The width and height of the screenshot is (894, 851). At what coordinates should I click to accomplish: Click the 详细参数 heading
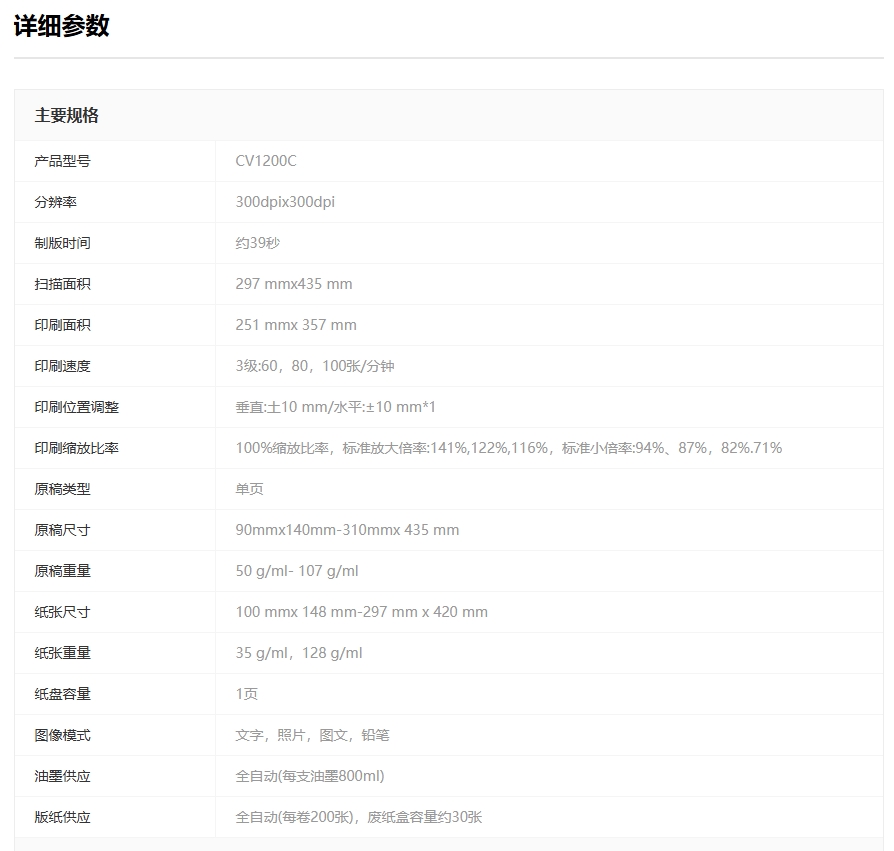point(62,26)
